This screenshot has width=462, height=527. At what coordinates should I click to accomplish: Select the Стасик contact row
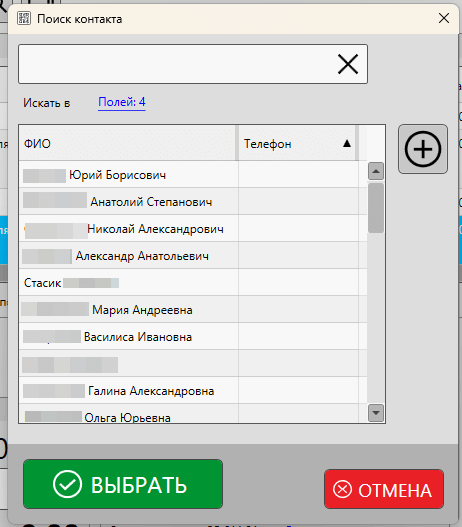click(193, 283)
